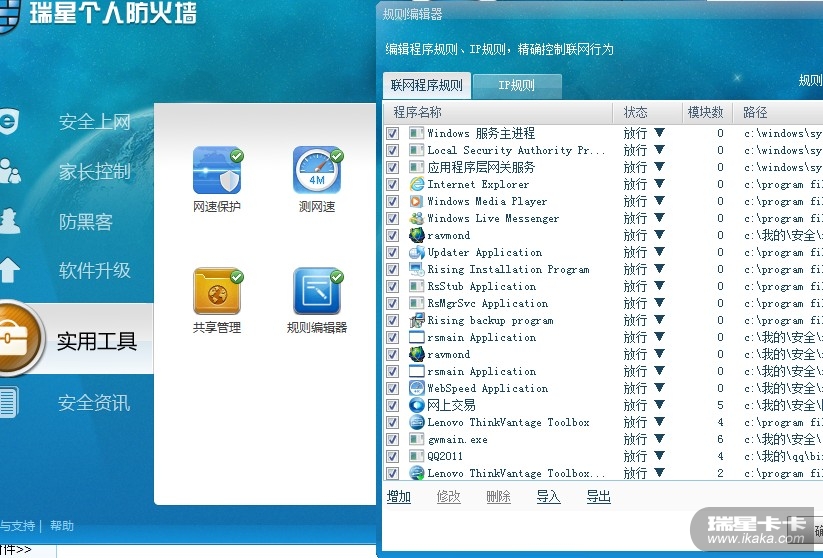This screenshot has width=823, height=558.
Task: Click the 家长控制 people icon
Action: click(10, 171)
